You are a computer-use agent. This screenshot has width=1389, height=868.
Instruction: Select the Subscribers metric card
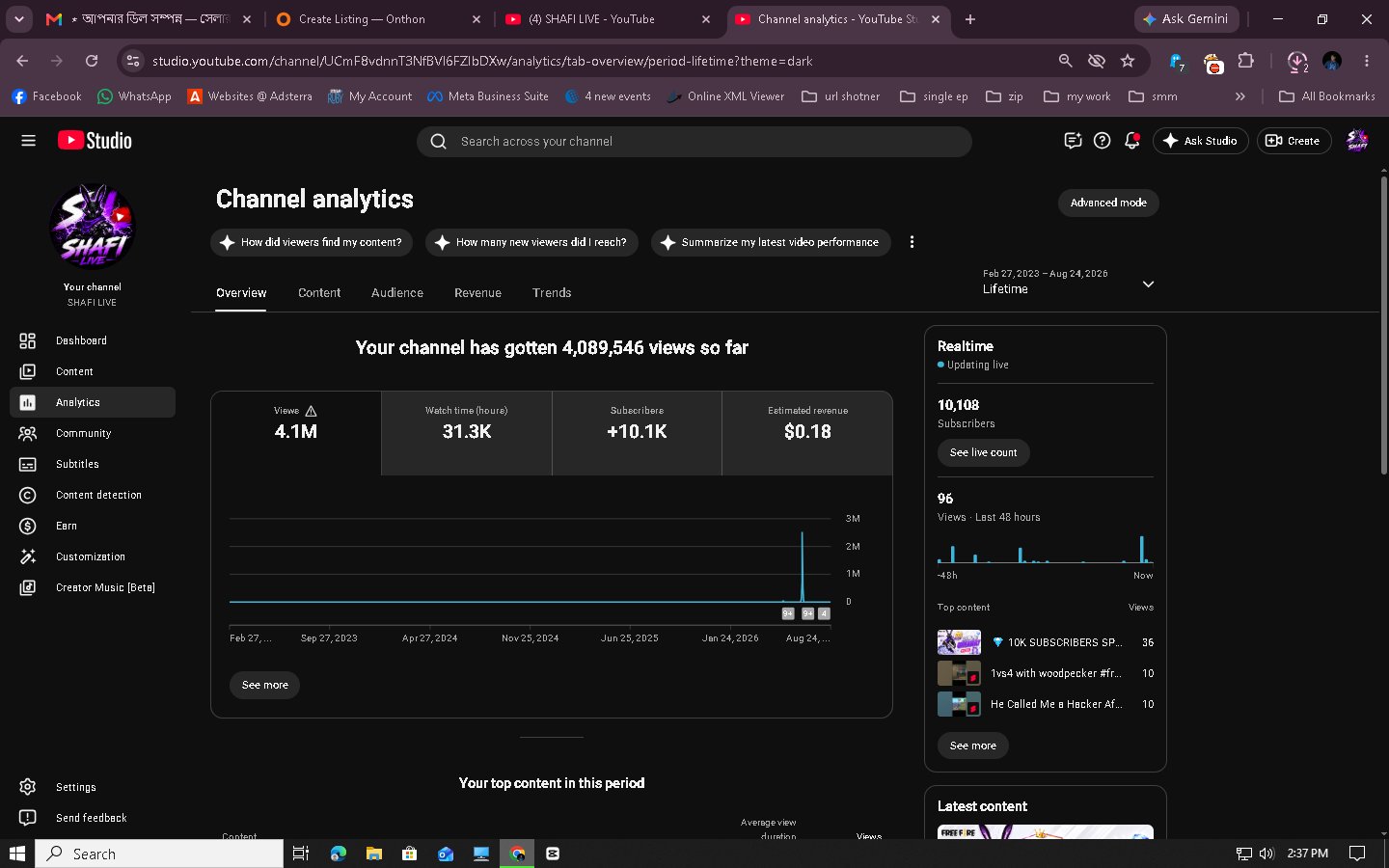[x=637, y=433]
